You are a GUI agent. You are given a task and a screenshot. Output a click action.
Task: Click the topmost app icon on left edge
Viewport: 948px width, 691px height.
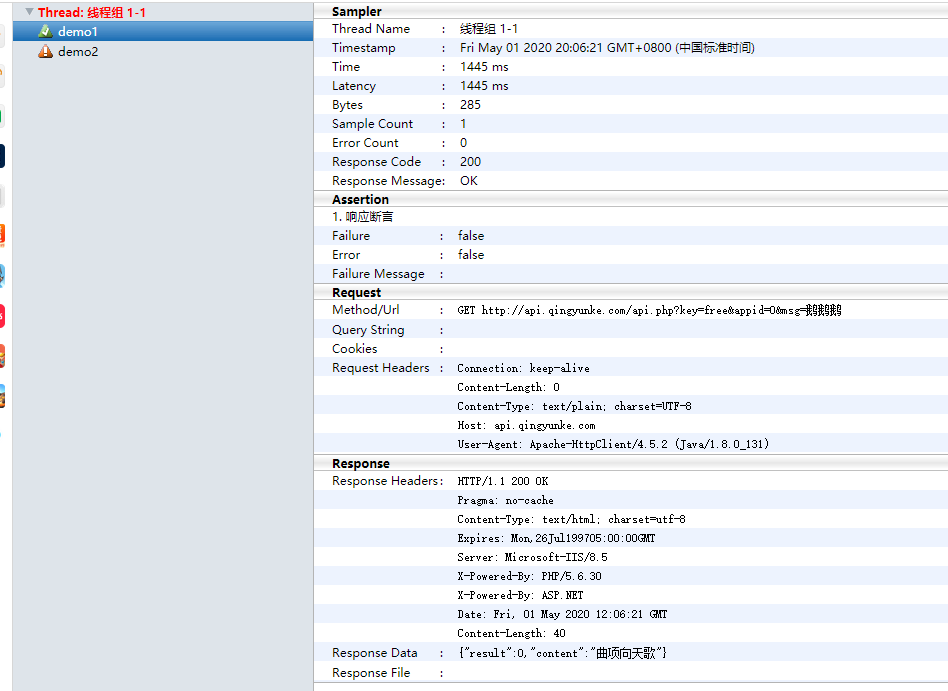pyautogui.click(x=5, y=35)
